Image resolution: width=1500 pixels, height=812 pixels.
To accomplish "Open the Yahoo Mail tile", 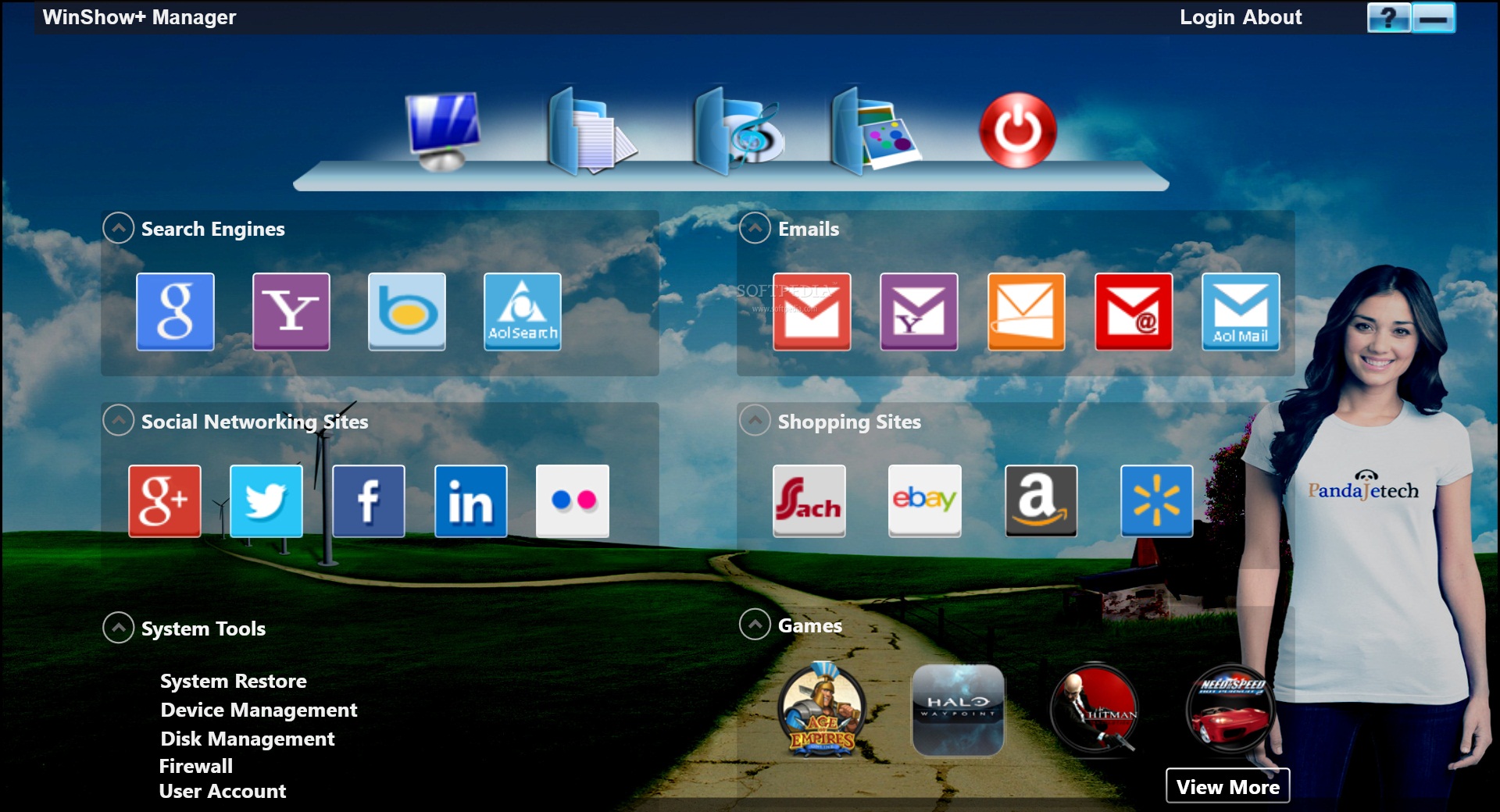I will pyautogui.click(x=919, y=312).
